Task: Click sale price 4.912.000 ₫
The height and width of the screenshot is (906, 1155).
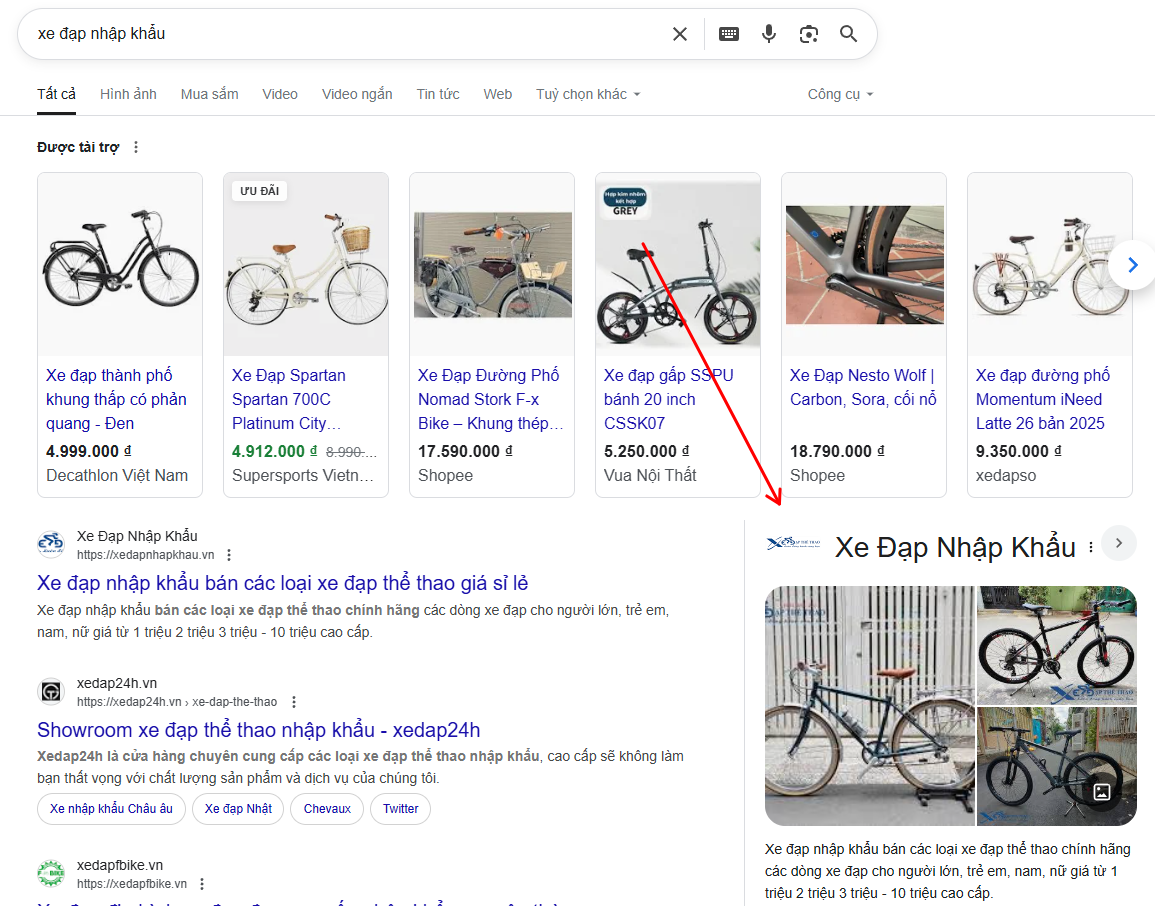Action: (x=275, y=451)
